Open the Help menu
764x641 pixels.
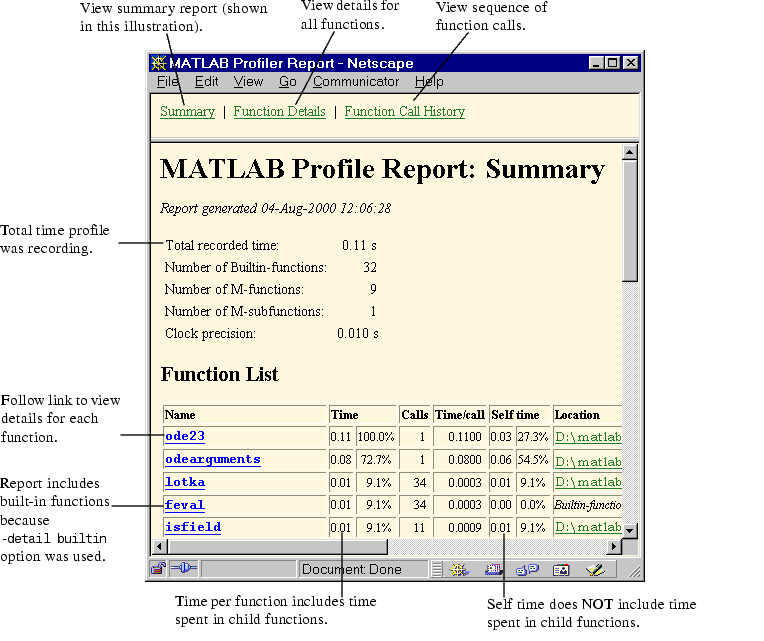point(429,81)
